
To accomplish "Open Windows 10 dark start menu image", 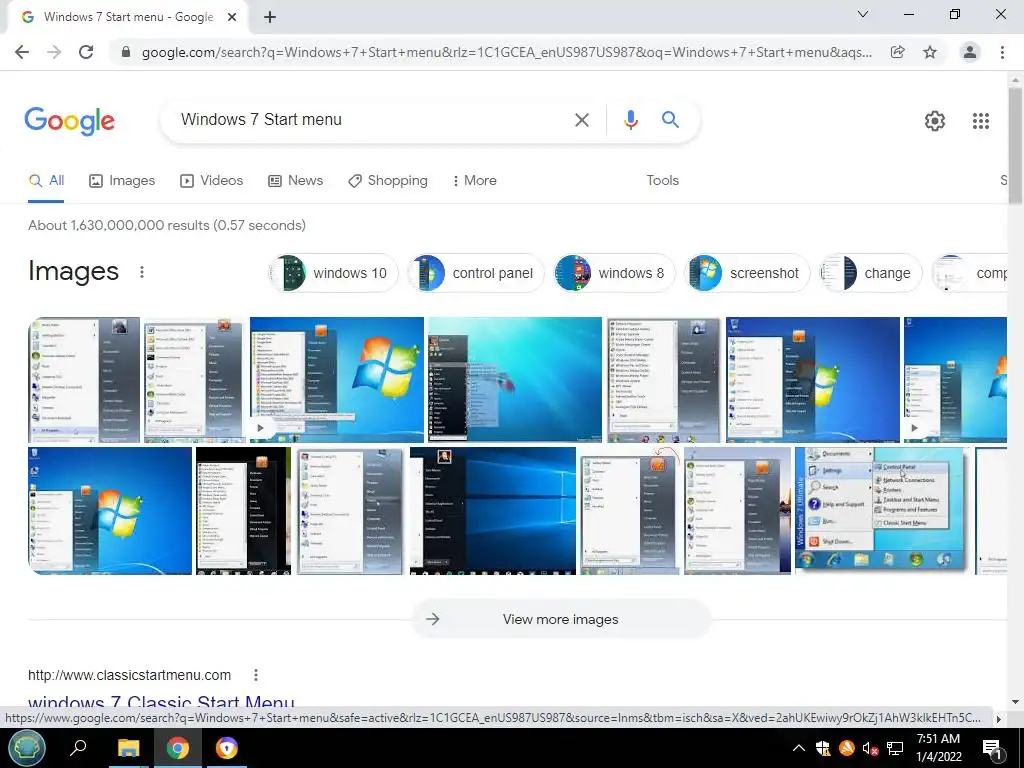I will click(x=492, y=511).
